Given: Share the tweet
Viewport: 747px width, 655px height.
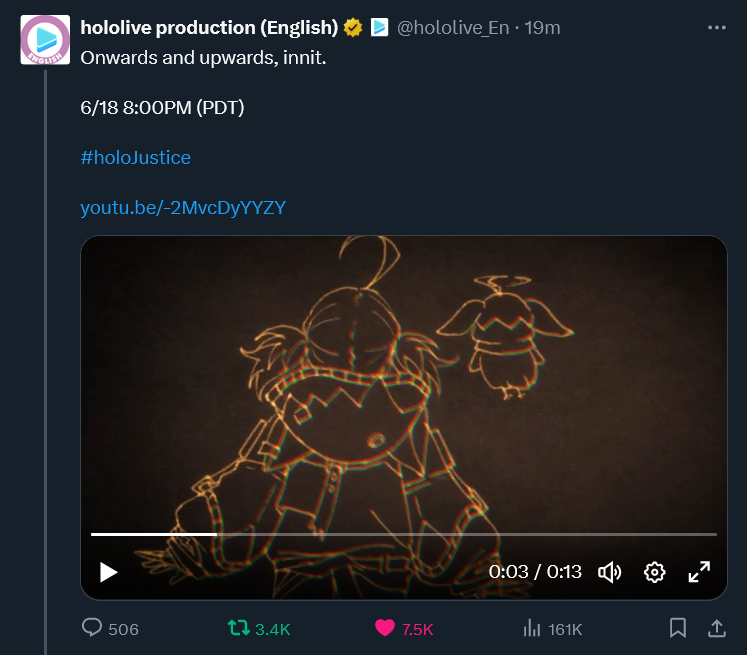Looking at the screenshot, I should (716, 629).
